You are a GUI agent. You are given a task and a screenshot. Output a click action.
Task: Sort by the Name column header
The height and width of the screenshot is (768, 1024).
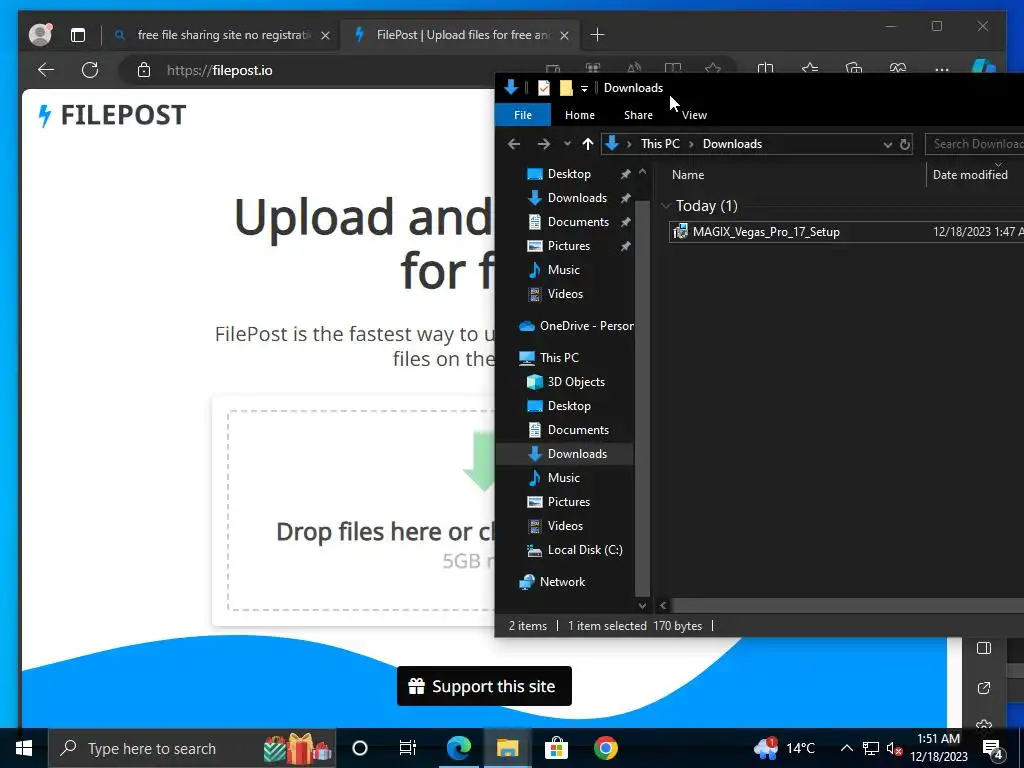(688, 174)
